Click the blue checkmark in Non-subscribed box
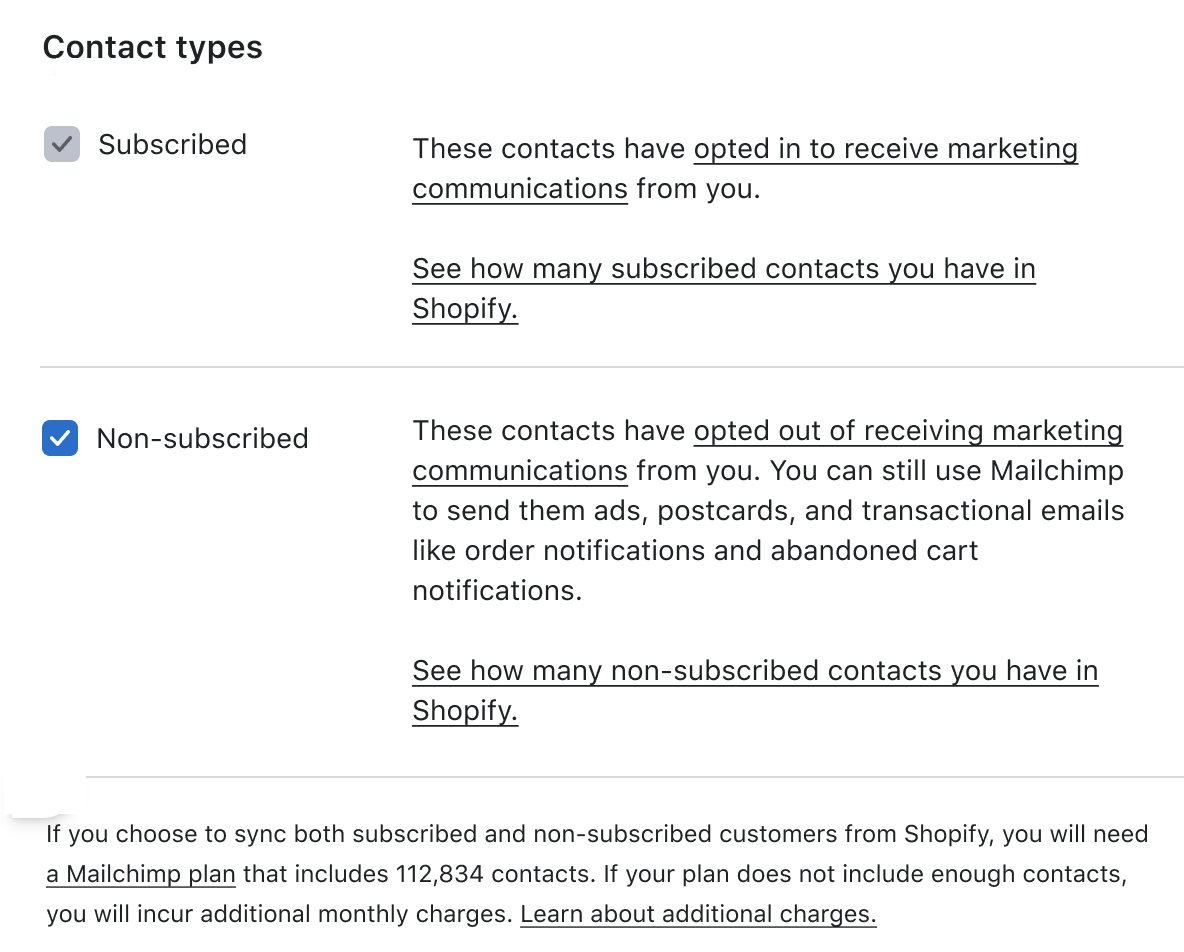1184x952 pixels. [x=59, y=438]
